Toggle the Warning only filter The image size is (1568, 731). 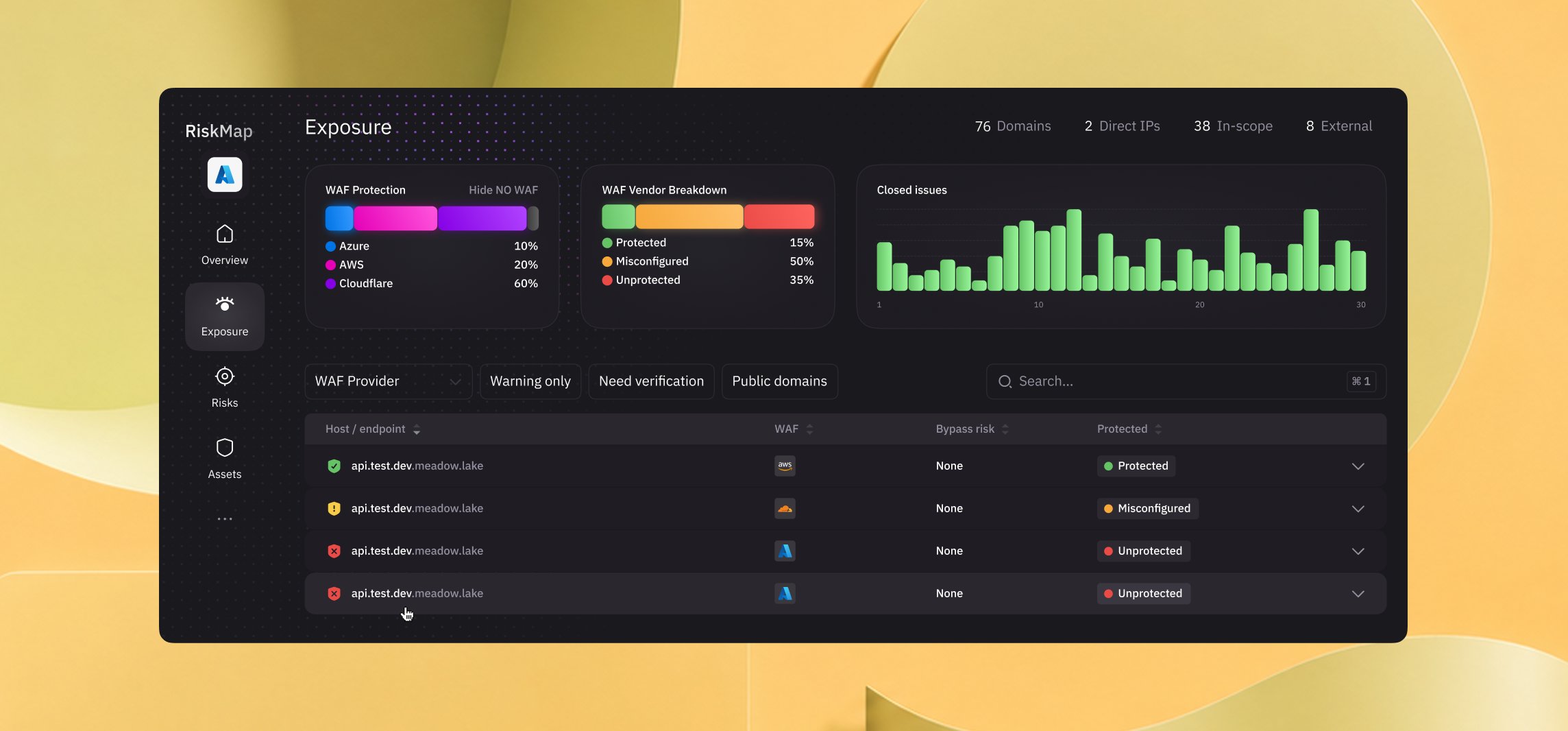[530, 381]
